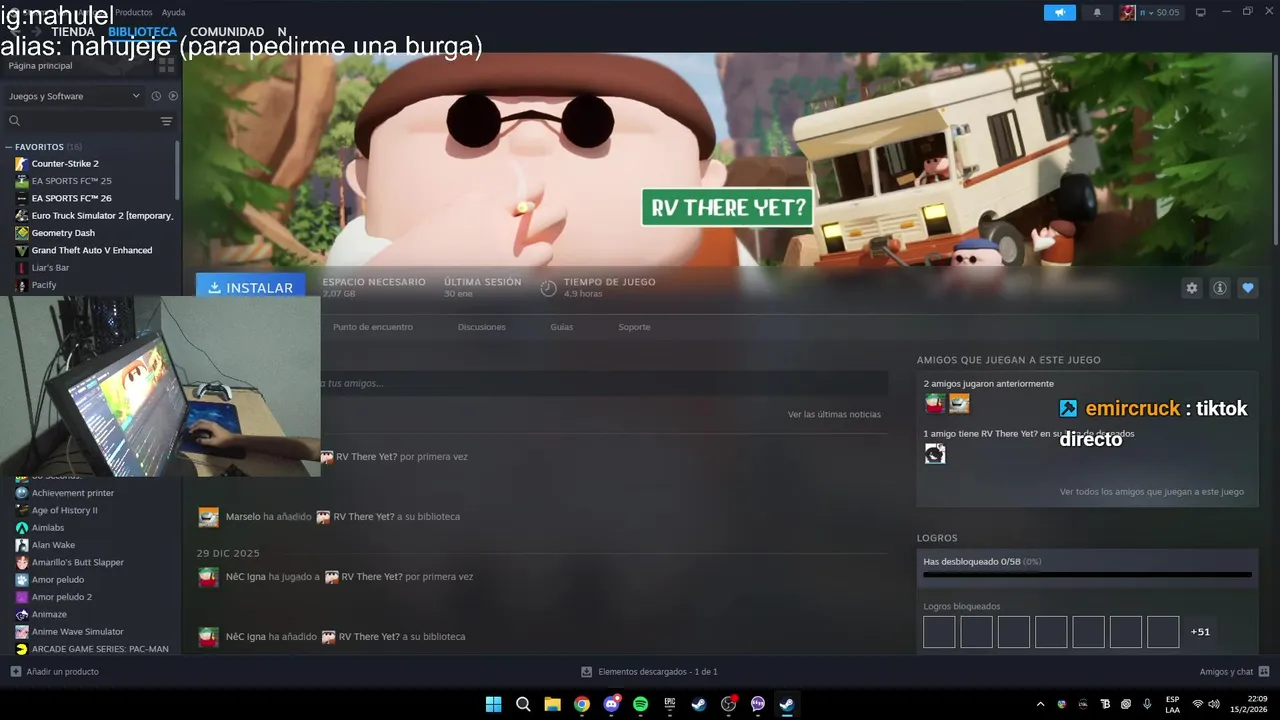Click Añadir un producto
Image resolution: width=1280 pixels, height=720 pixels.
(55, 672)
